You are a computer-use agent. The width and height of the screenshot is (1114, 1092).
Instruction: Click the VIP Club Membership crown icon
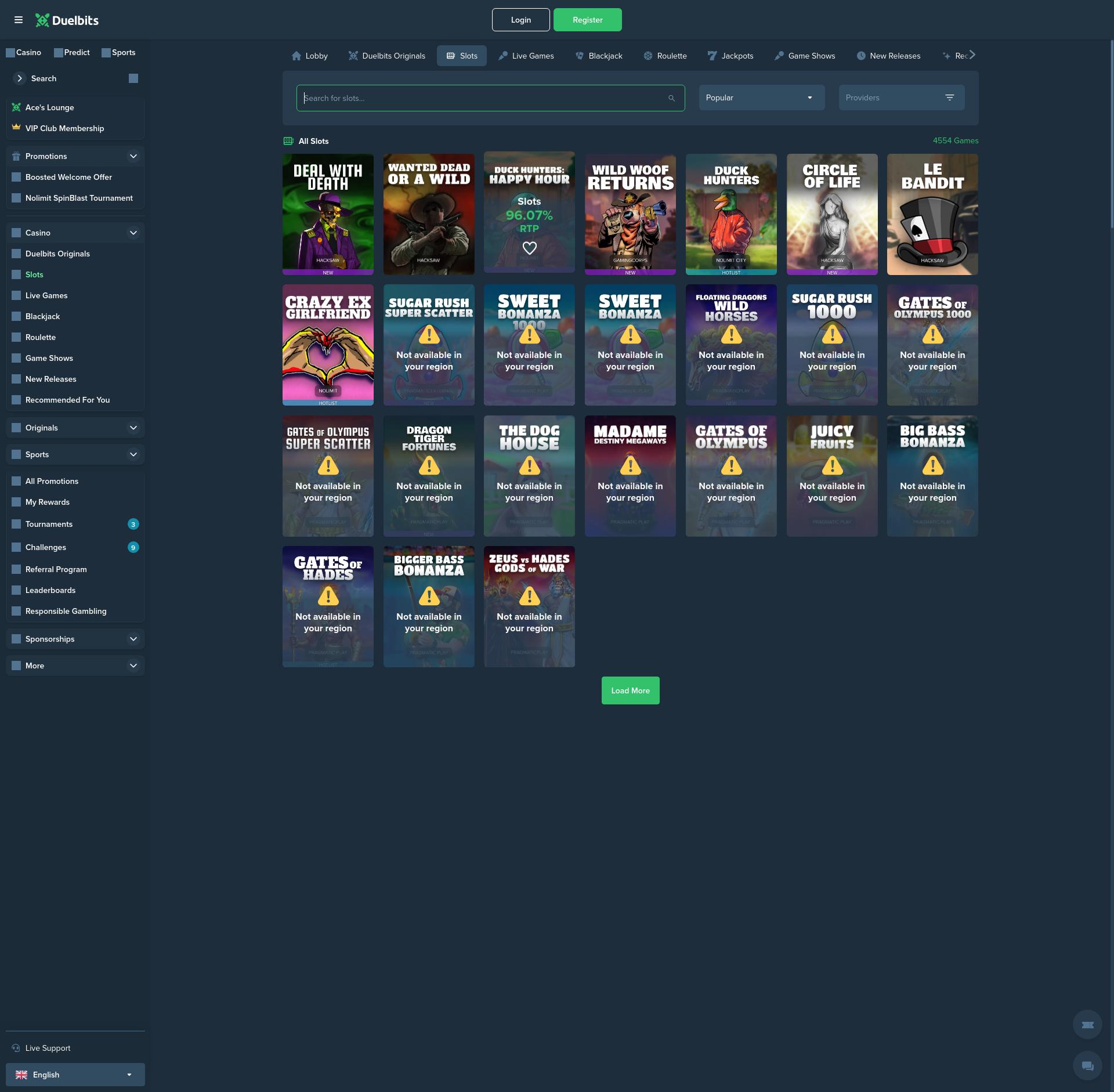click(x=16, y=127)
